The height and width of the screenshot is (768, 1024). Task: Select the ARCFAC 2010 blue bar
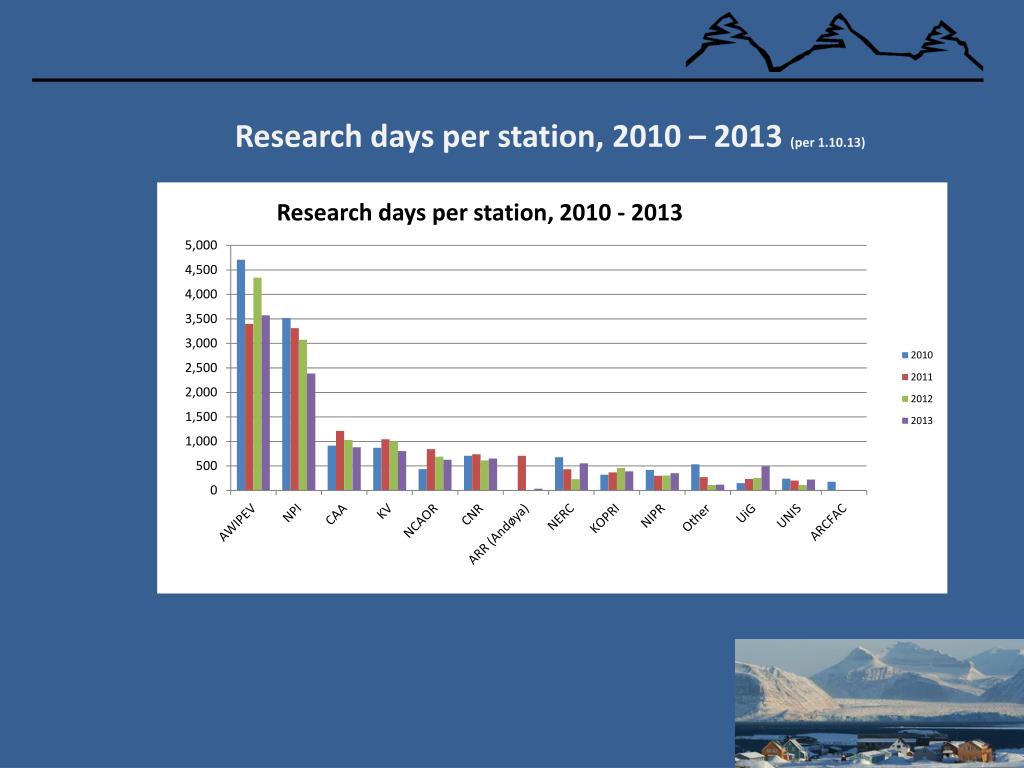(831, 486)
